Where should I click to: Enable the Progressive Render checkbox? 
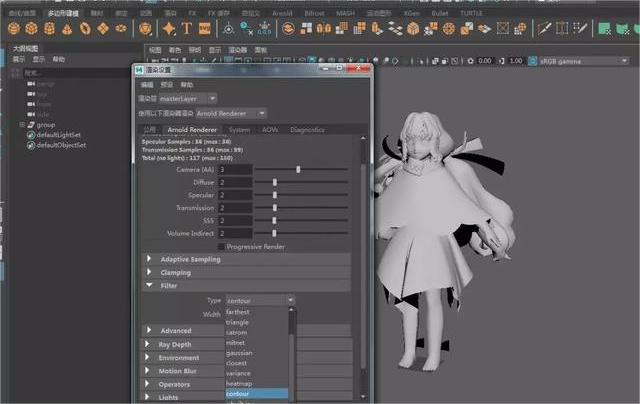click(221, 246)
